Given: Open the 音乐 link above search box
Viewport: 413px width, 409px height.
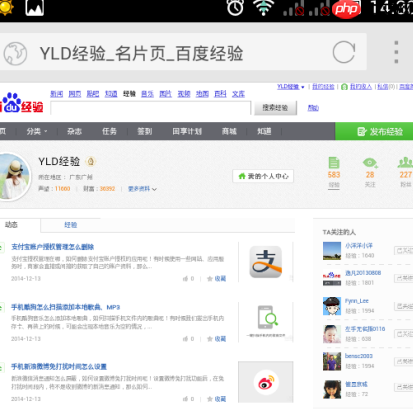Looking at the screenshot, I should coord(147,94).
